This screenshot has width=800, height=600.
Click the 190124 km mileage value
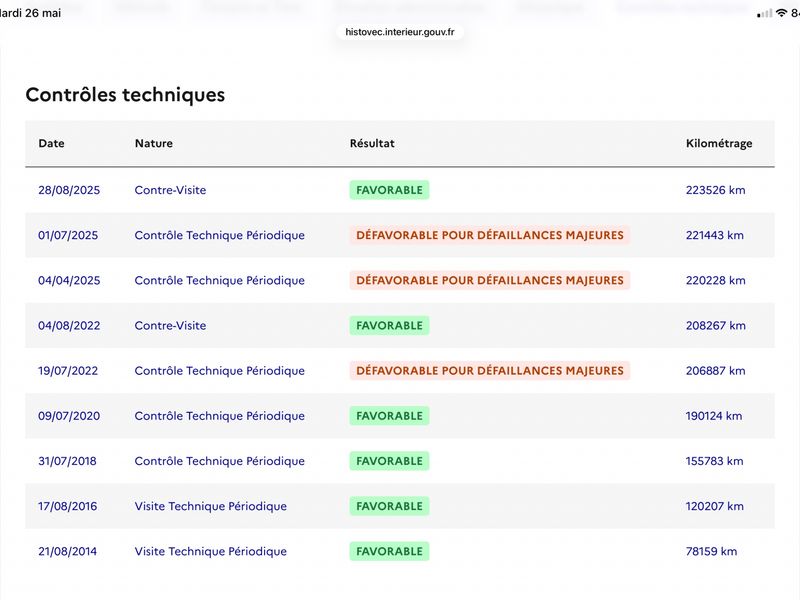pos(714,416)
